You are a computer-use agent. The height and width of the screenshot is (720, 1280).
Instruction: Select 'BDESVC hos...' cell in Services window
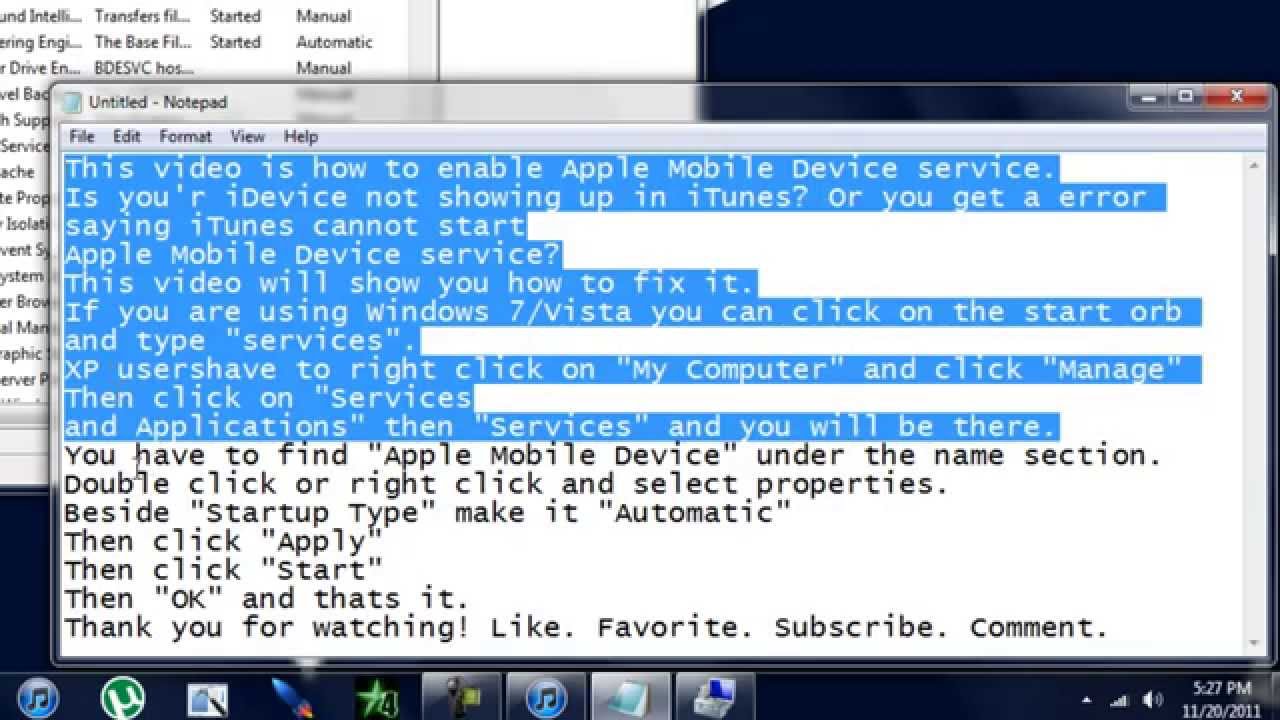pos(144,68)
